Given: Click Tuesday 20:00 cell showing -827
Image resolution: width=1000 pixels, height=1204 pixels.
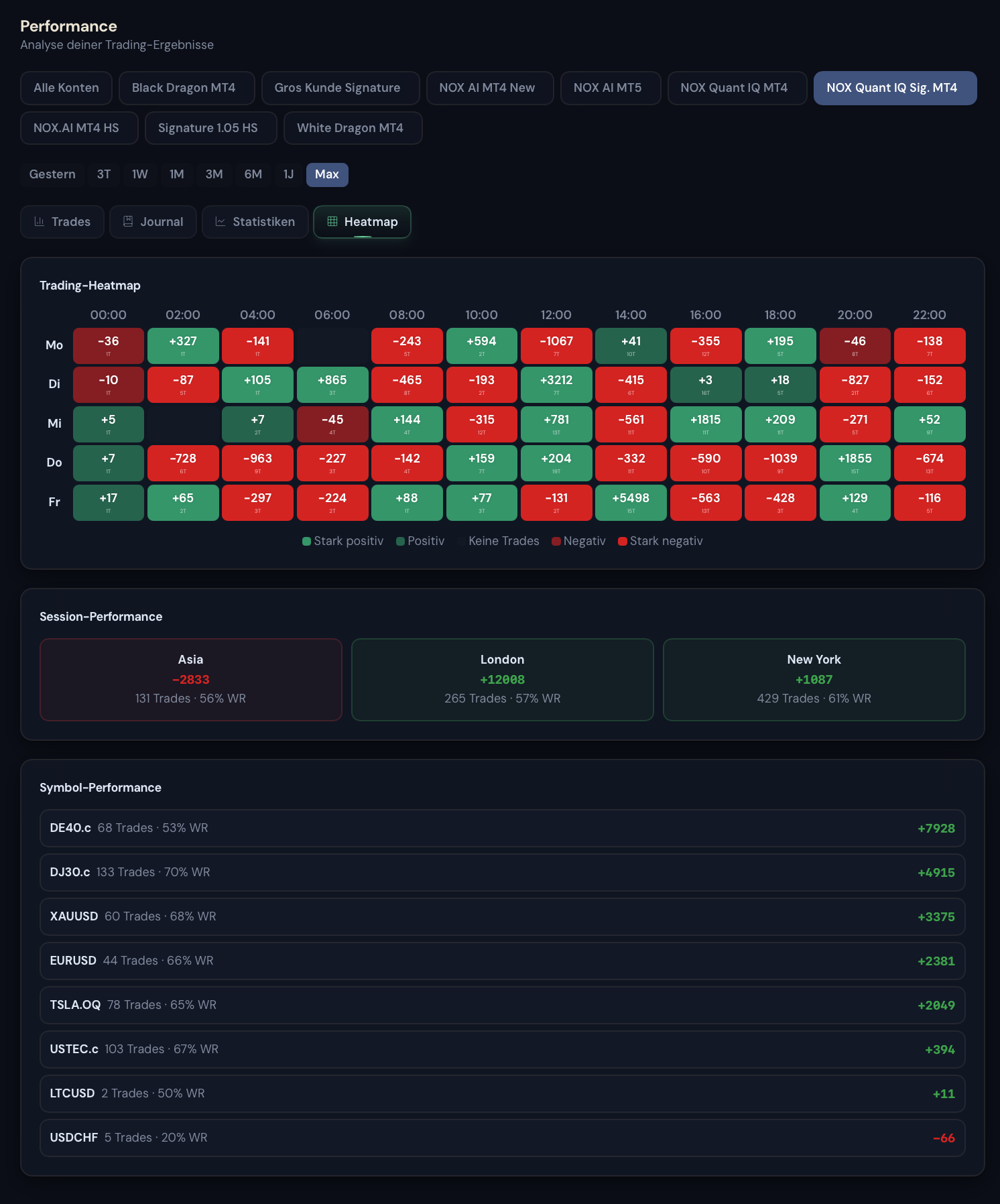Looking at the screenshot, I should click(855, 385).
